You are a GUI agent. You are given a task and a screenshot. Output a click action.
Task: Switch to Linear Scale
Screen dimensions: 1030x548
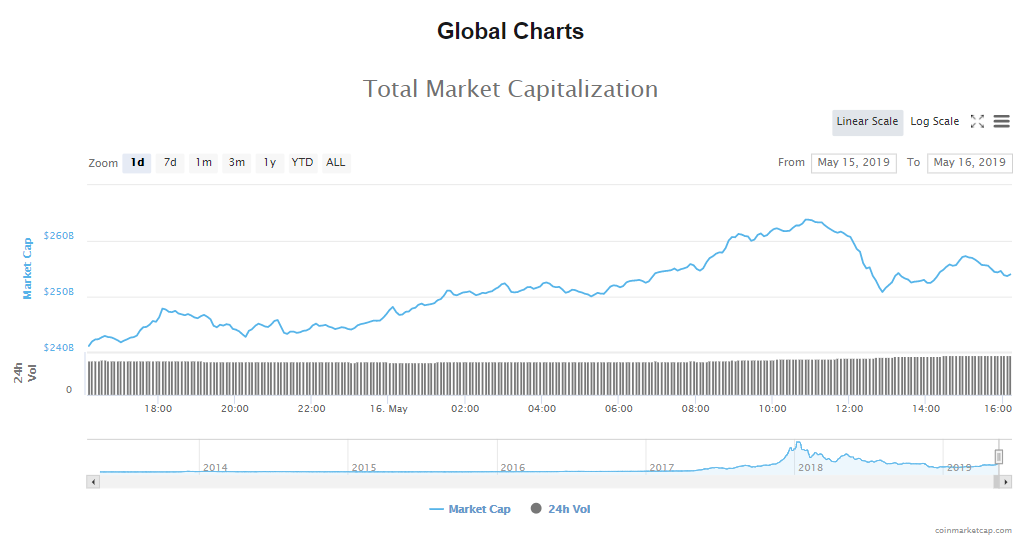click(867, 122)
